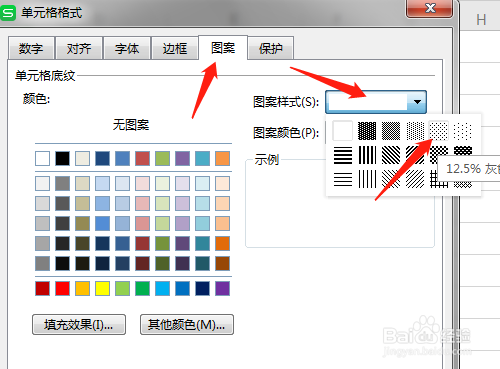Screen dimensions: 500x369
Task: Pick the purple swatch in top theme row
Action: click(x=182, y=158)
